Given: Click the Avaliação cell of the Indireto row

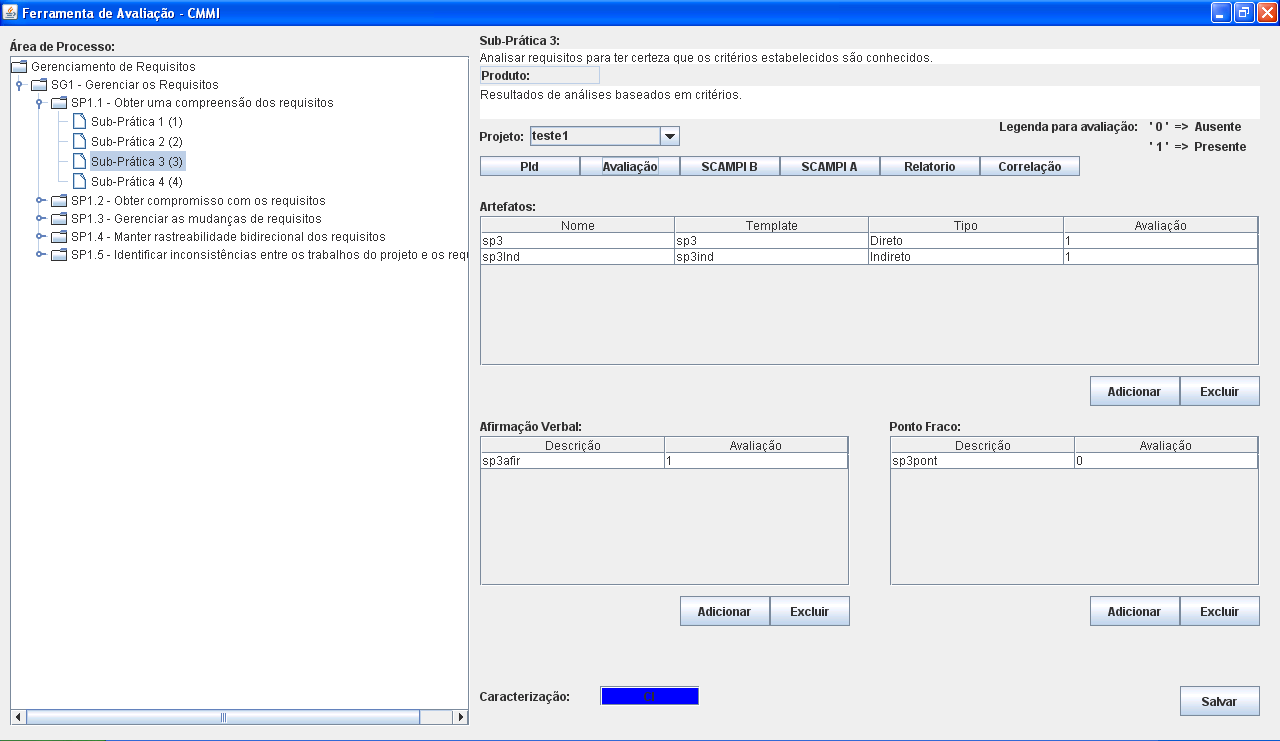Looking at the screenshot, I should click(1161, 257).
